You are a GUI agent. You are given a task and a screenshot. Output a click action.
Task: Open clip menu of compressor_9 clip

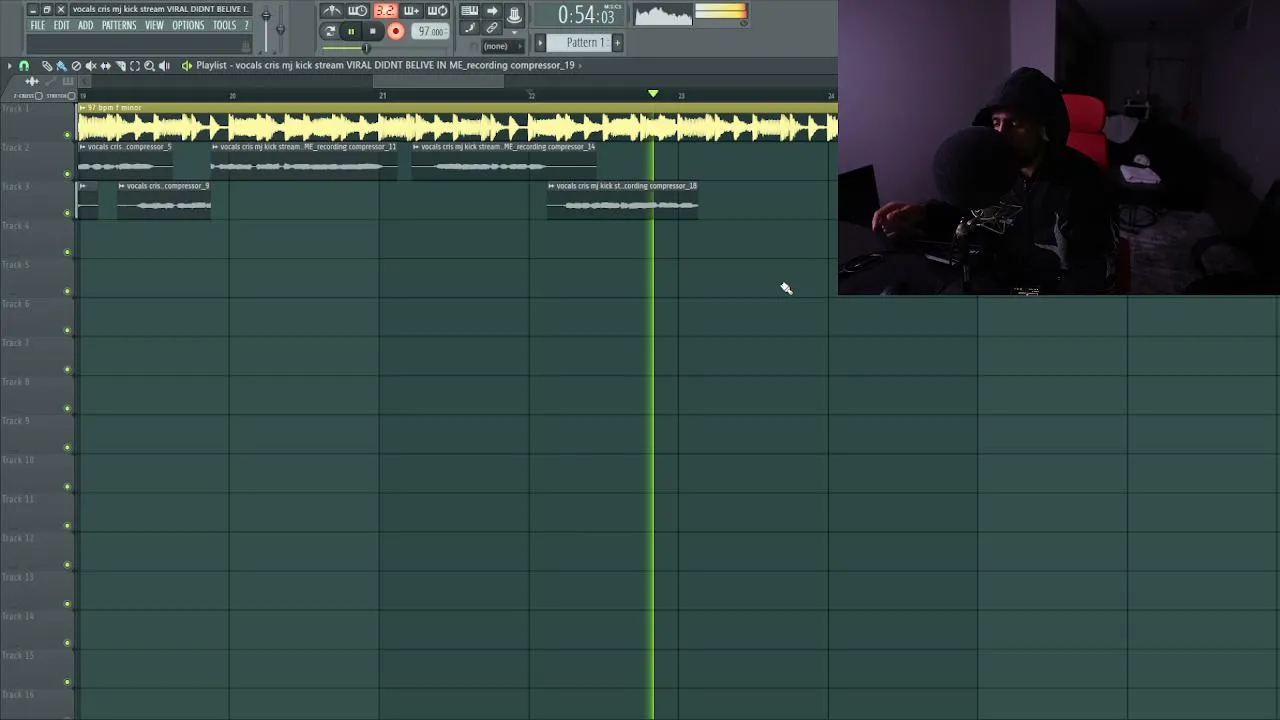coord(122,186)
